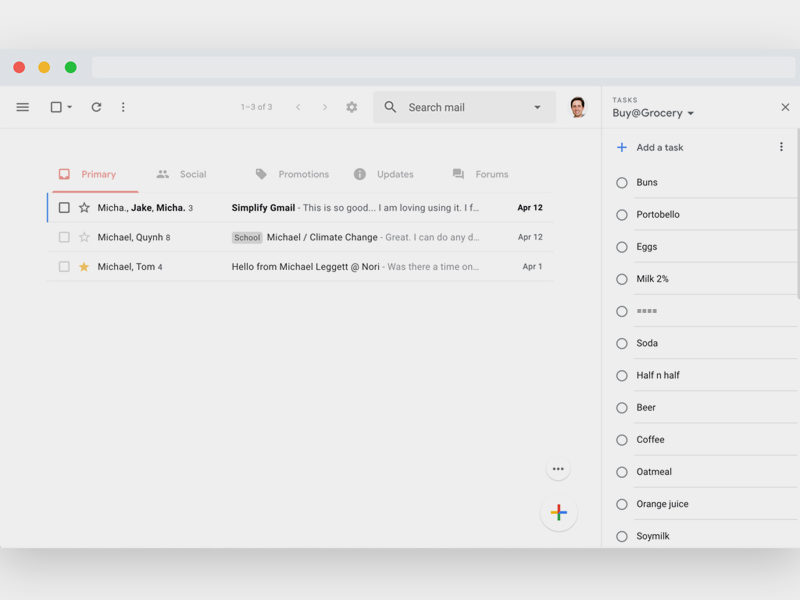Open the user profile avatar
Screen dimensions: 800x600
[x=577, y=107]
